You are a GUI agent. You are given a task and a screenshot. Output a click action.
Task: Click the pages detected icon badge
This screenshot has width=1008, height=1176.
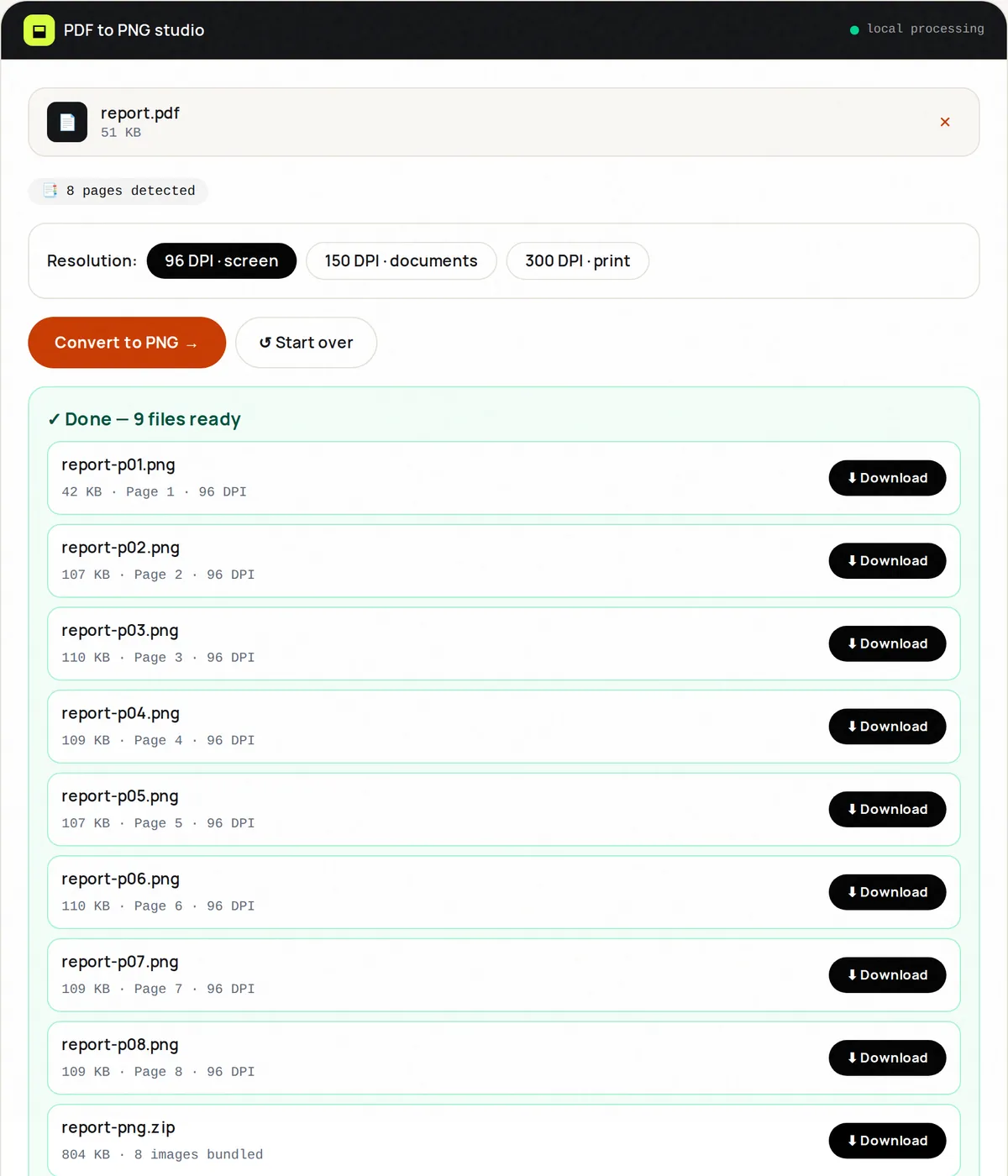coord(50,191)
